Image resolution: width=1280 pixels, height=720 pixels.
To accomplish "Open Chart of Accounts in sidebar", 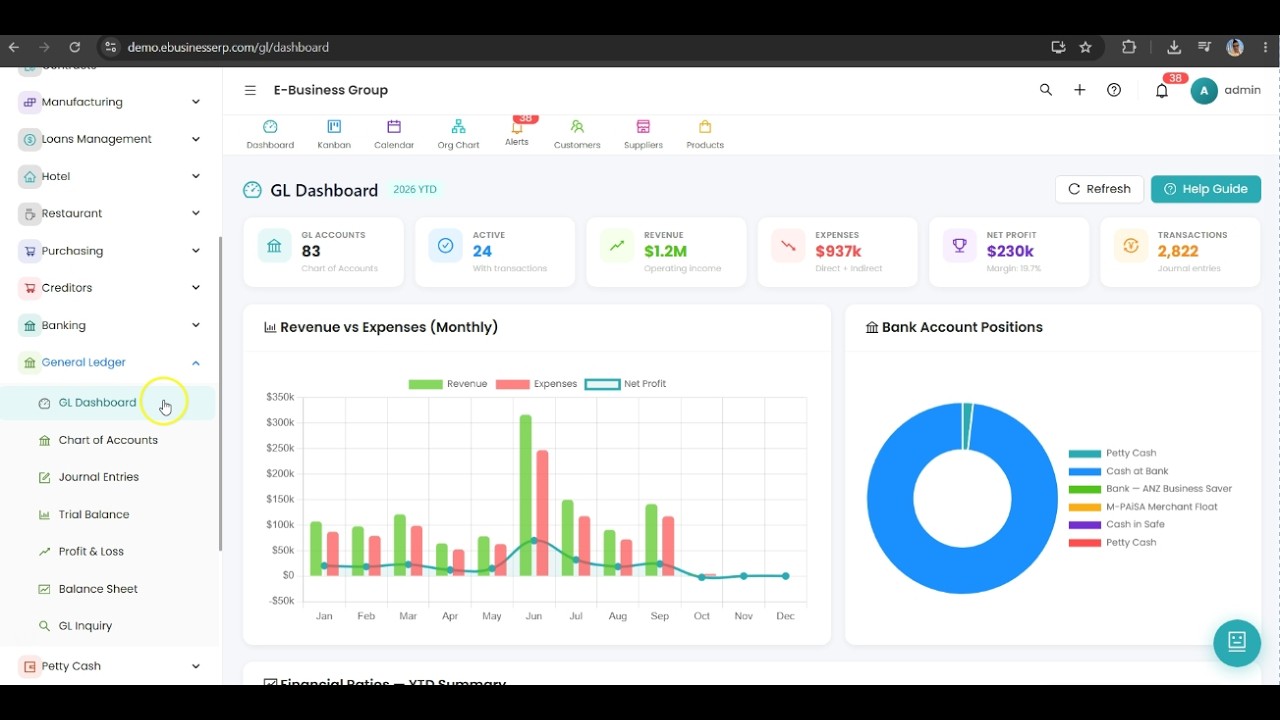I will (x=108, y=440).
